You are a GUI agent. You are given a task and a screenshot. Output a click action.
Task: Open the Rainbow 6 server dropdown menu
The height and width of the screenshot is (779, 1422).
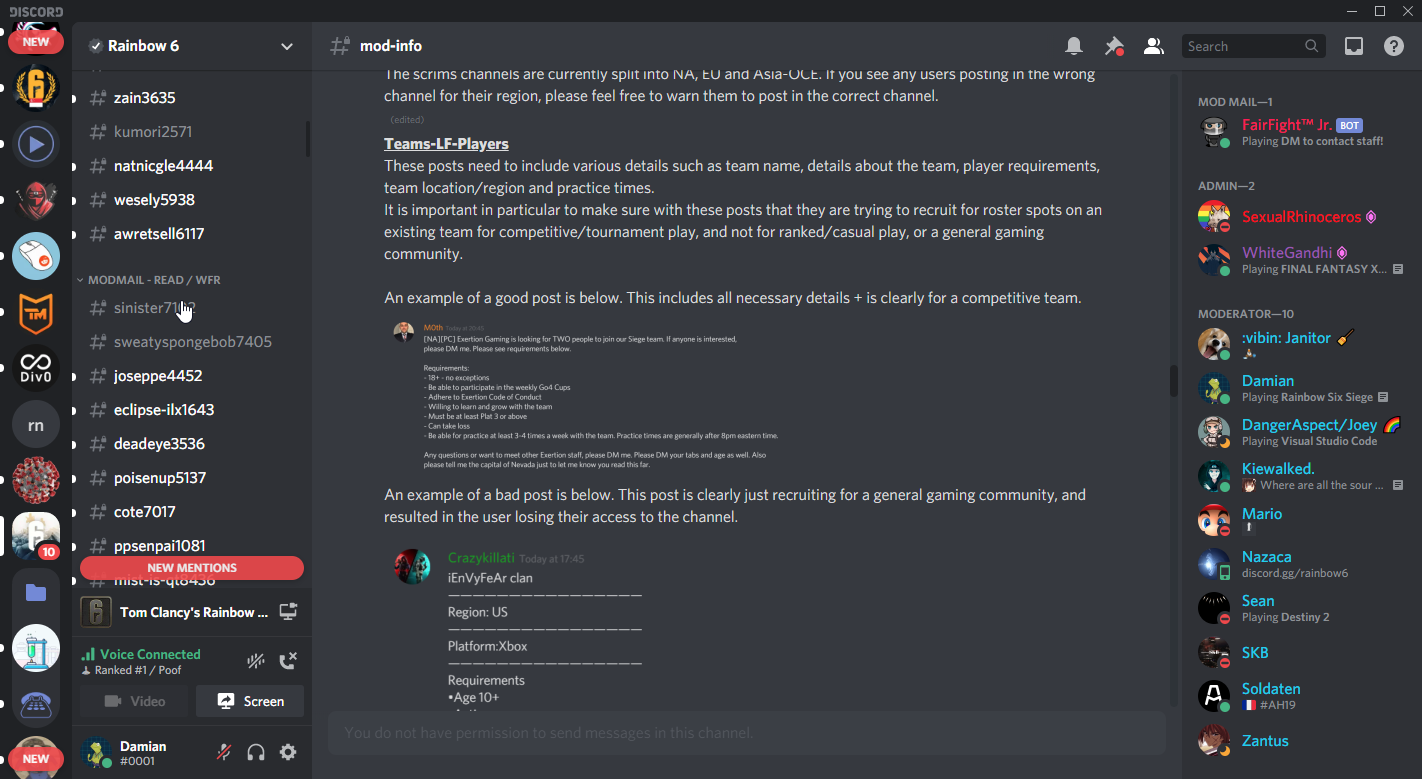(287, 46)
